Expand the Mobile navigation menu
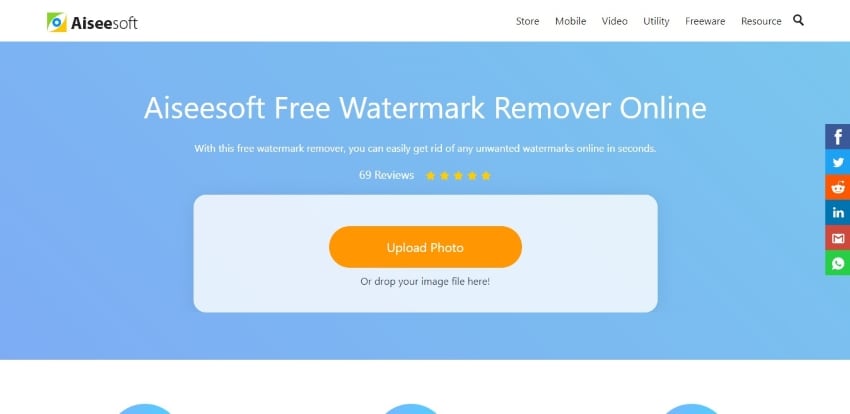850x414 pixels. tap(570, 21)
